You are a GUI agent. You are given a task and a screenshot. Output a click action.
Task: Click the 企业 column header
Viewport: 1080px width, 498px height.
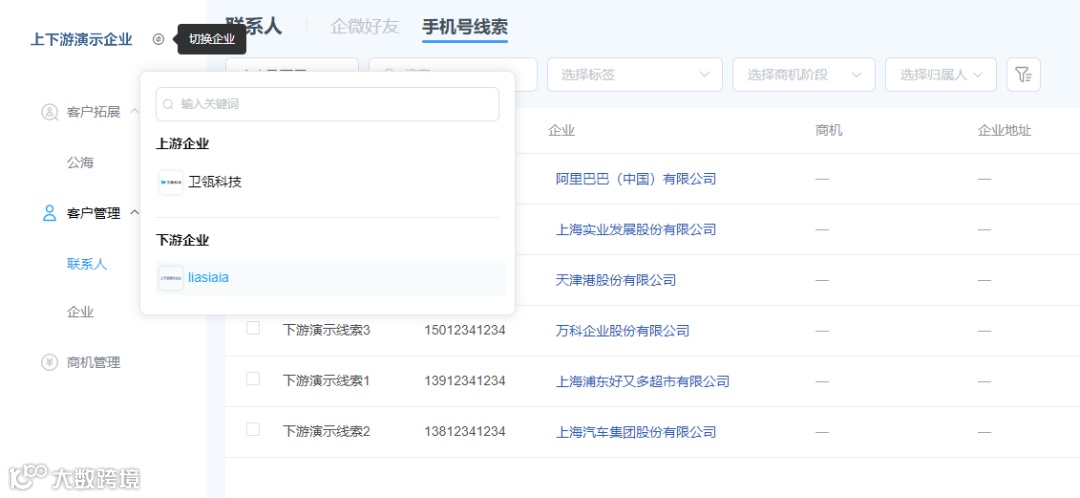(x=561, y=131)
